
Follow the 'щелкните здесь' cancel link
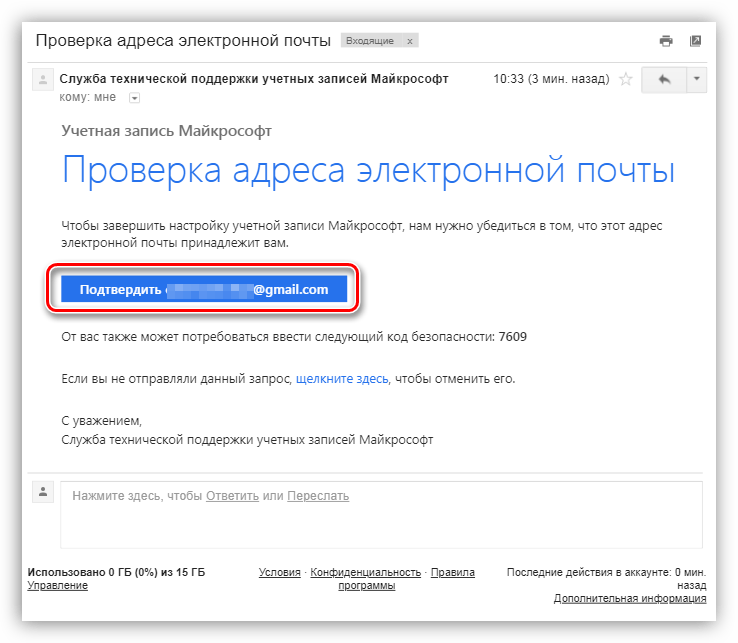[x=342, y=378]
